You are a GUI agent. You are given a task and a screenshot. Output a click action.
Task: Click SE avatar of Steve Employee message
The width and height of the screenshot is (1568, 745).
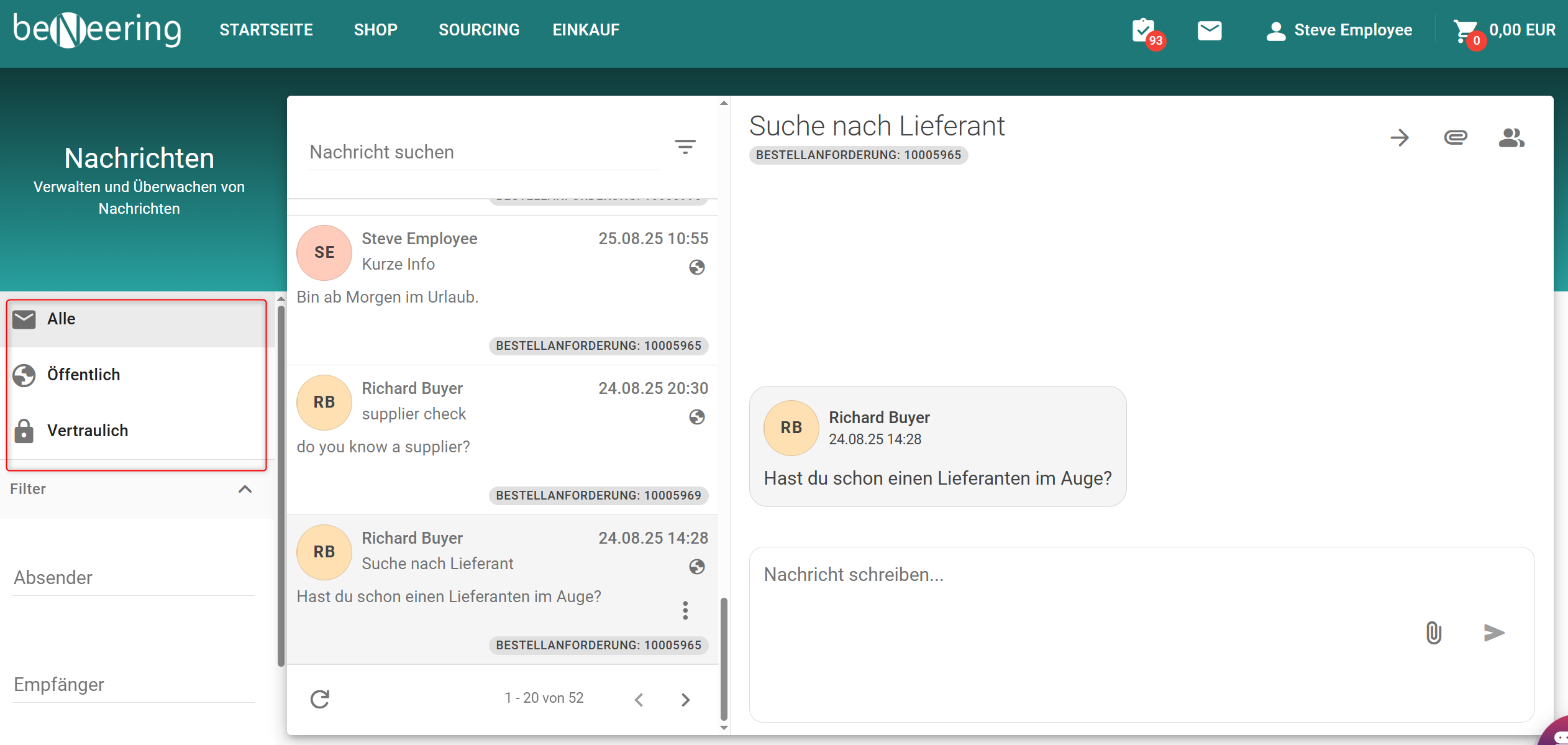click(x=324, y=252)
